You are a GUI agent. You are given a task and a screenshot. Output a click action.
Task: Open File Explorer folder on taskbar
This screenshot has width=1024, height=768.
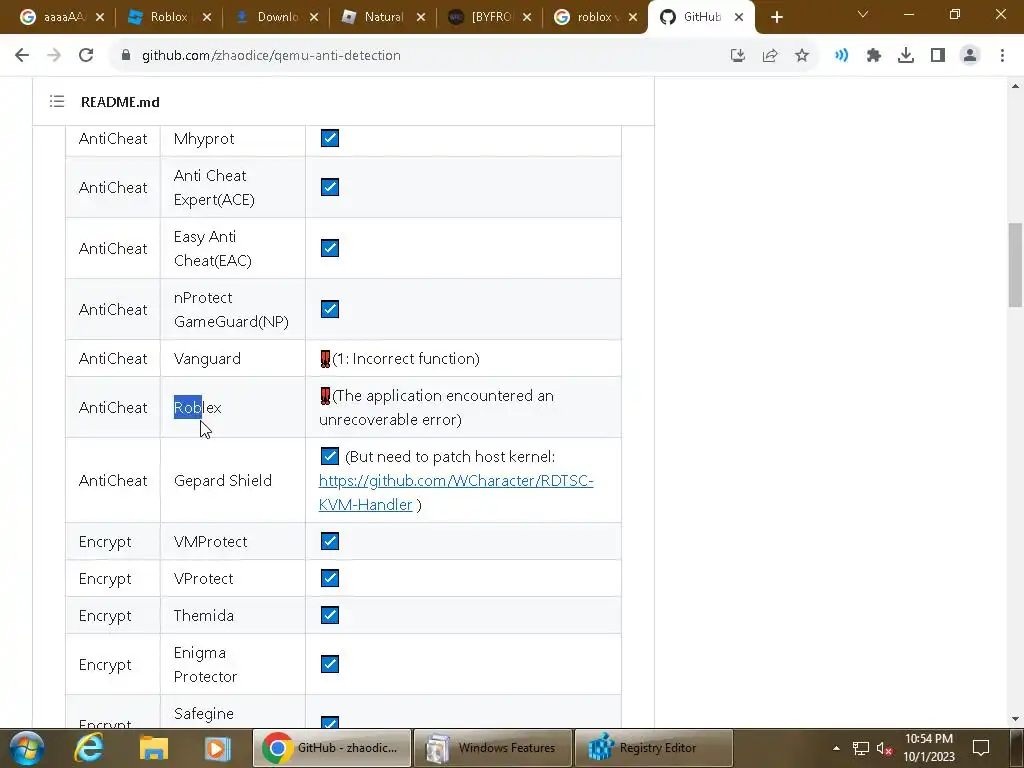154,748
